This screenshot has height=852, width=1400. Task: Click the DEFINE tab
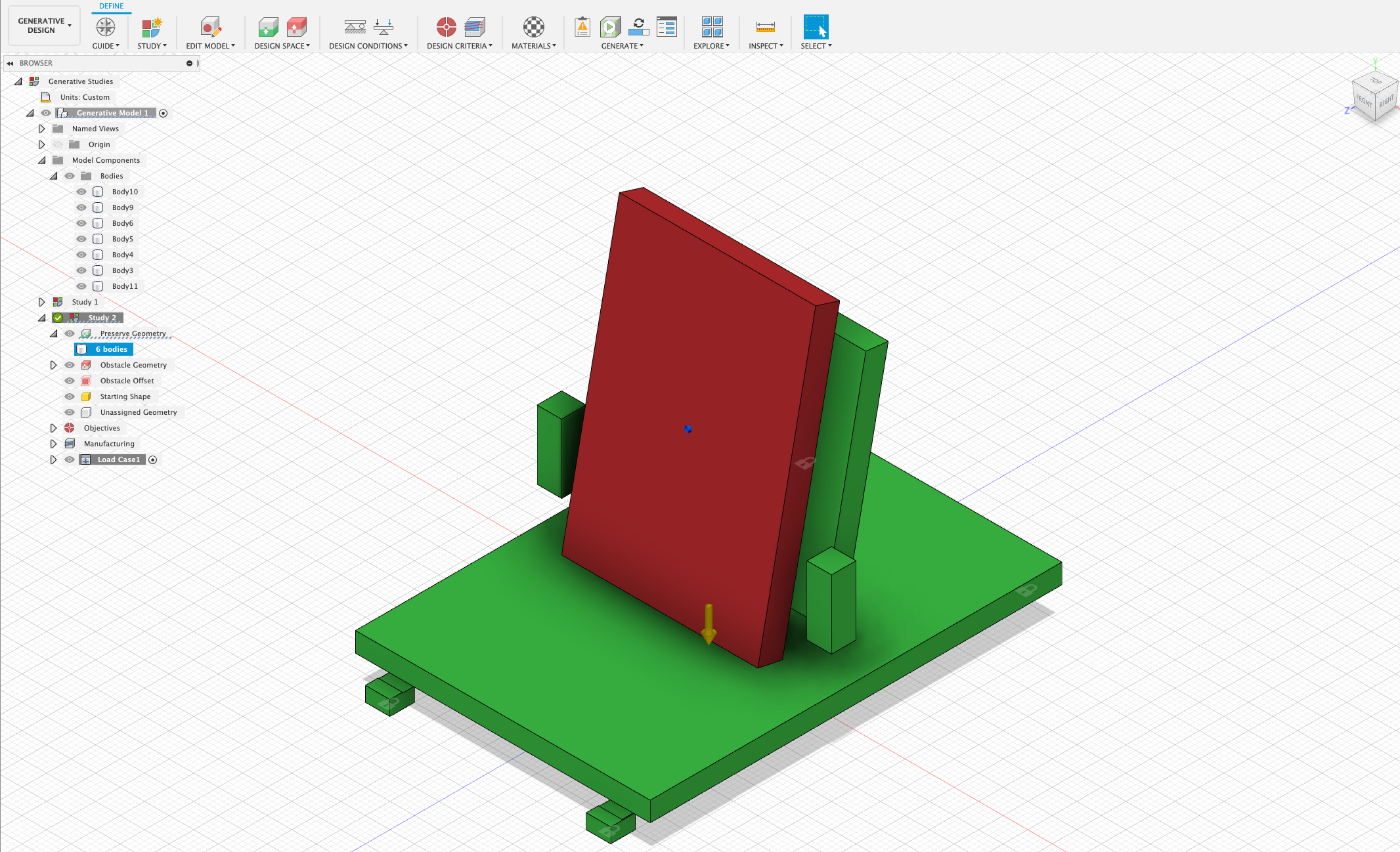(x=110, y=6)
